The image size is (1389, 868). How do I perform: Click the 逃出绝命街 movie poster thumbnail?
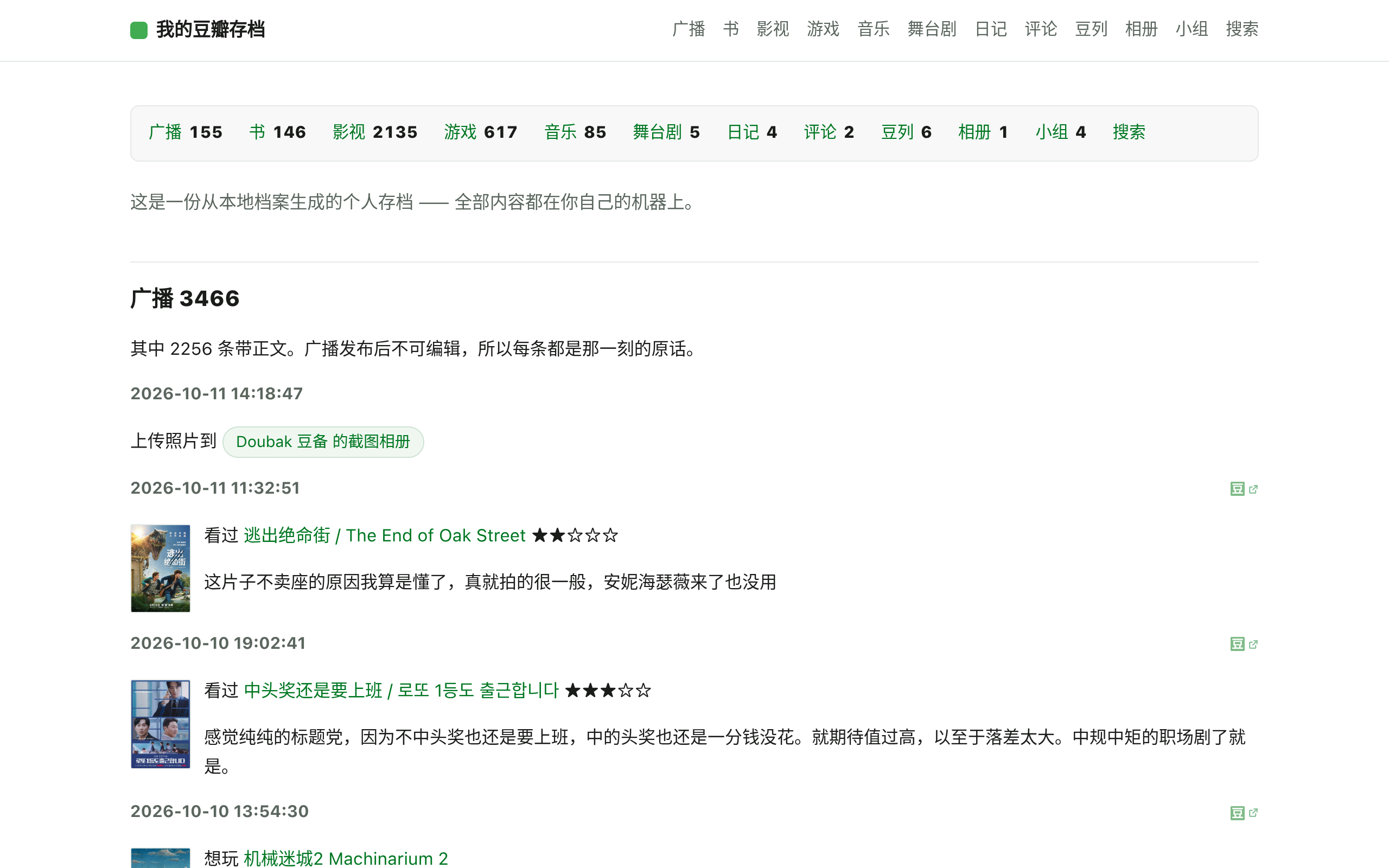(x=160, y=569)
